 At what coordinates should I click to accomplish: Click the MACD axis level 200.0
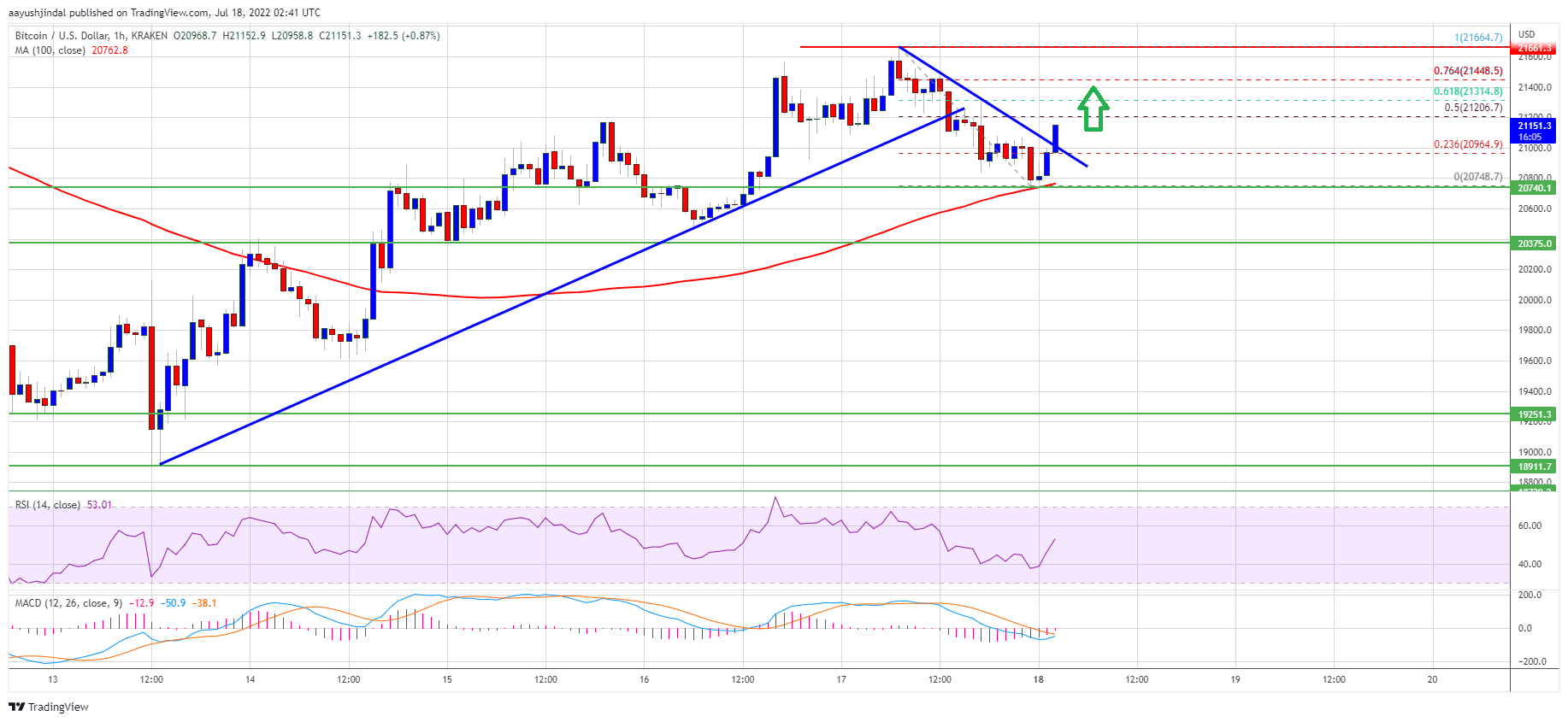click(x=1530, y=595)
